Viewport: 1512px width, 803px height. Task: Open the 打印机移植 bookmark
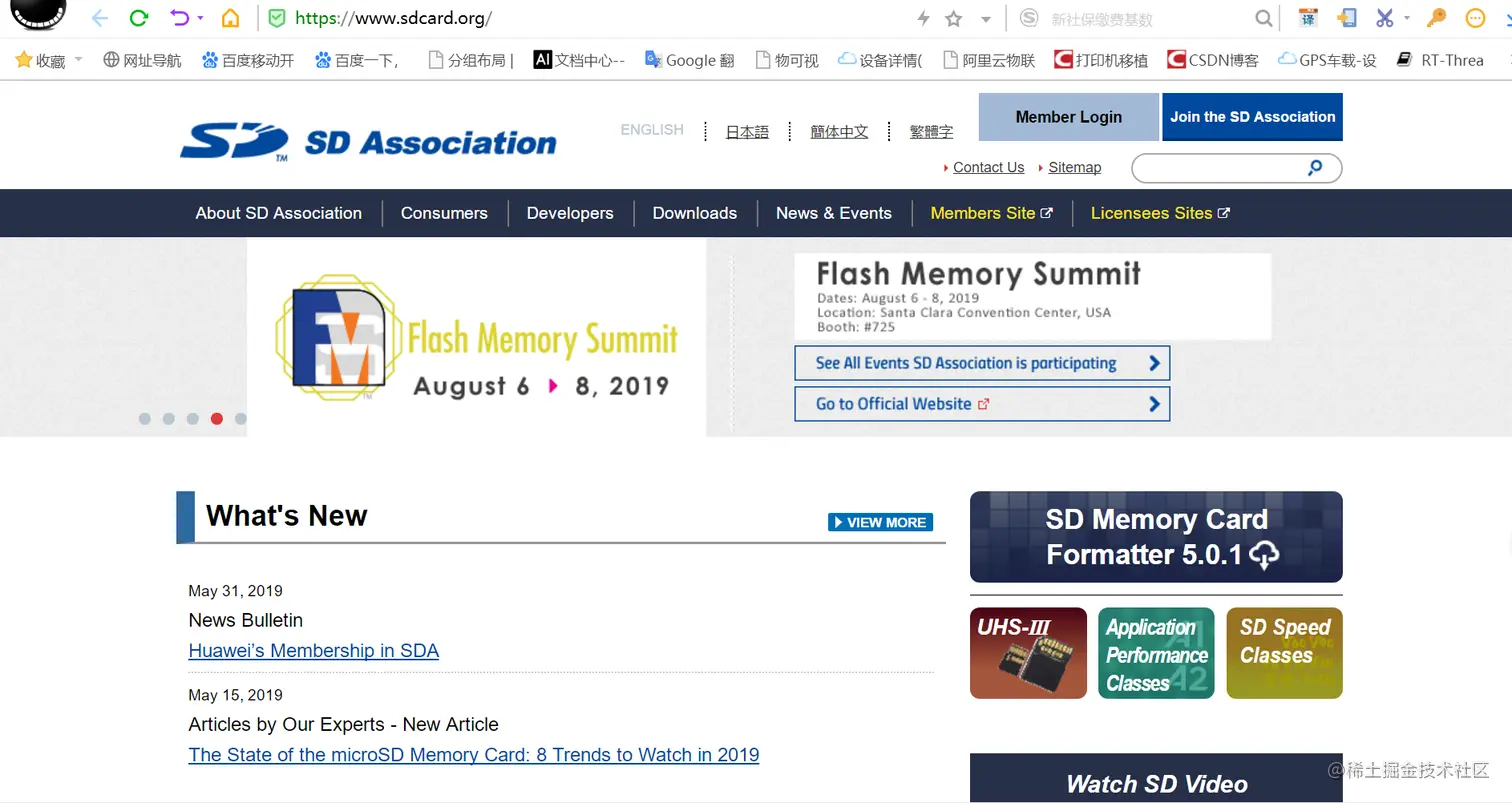point(1101,60)
